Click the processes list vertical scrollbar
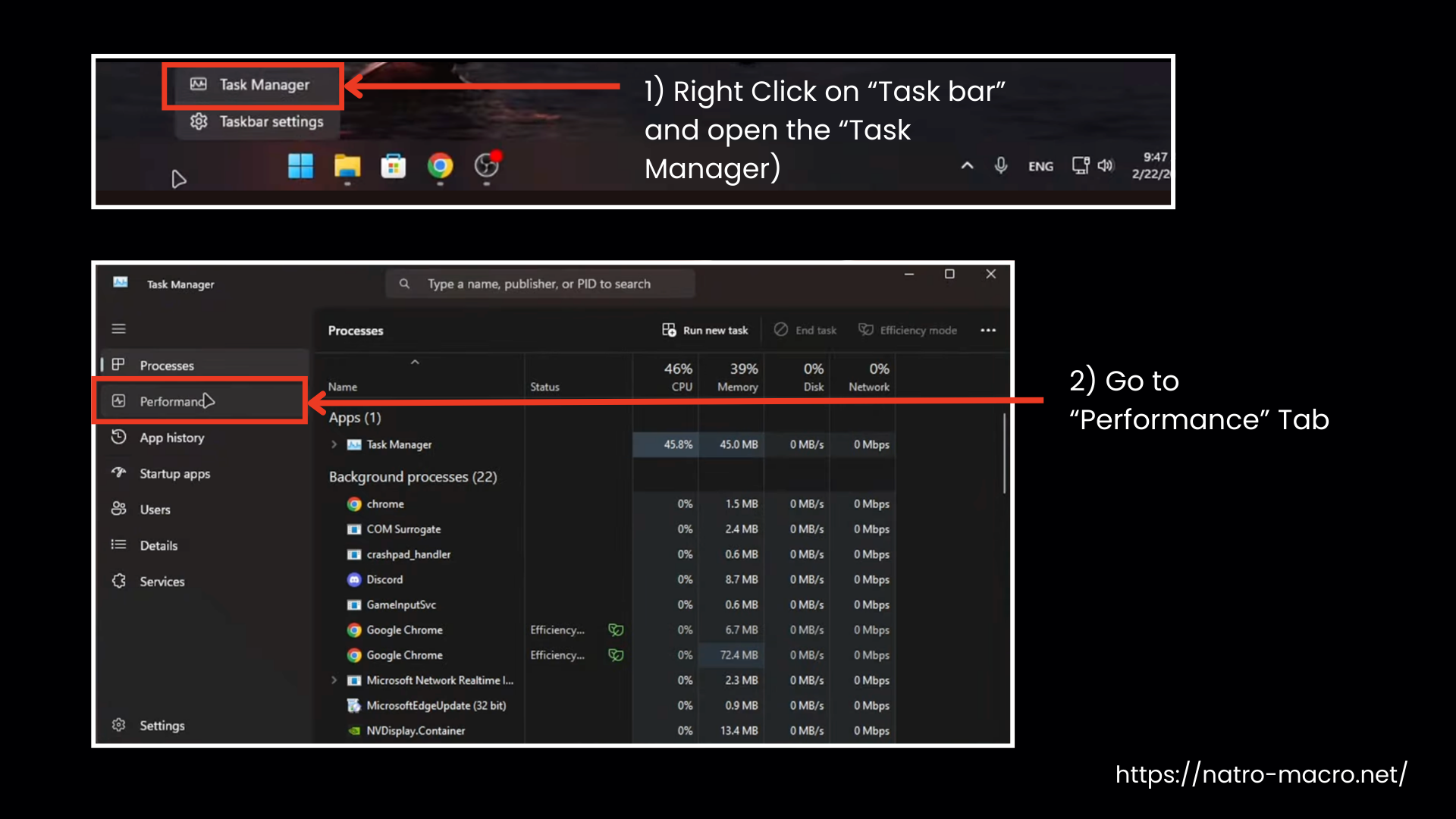The width and height of the screenshot is (1456, 819). pyautogui.click(x=1005, y=453)
